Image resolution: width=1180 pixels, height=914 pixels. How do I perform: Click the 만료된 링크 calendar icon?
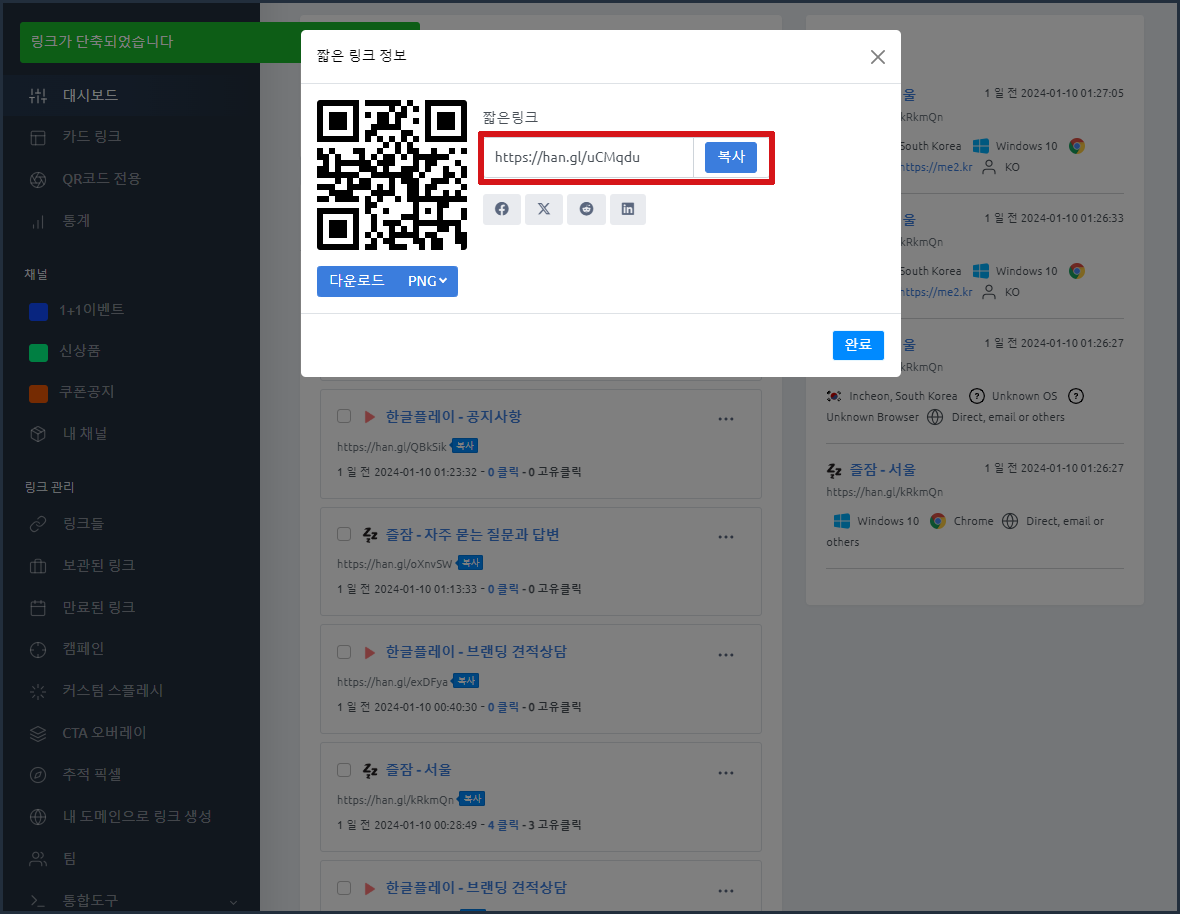click(x=38, y=608)
